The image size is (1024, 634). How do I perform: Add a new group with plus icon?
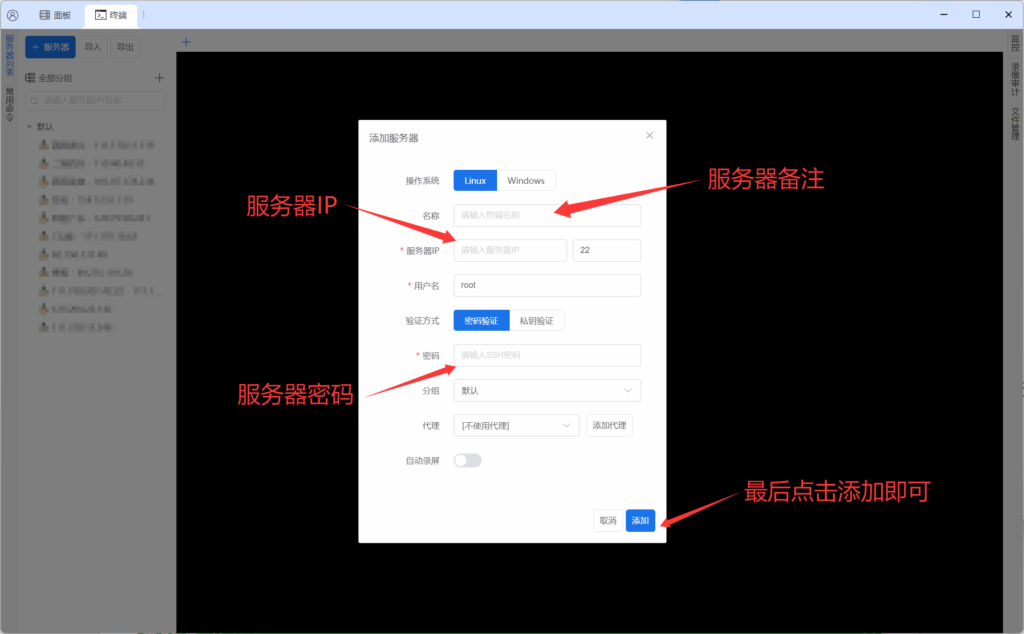coord(159,78)
